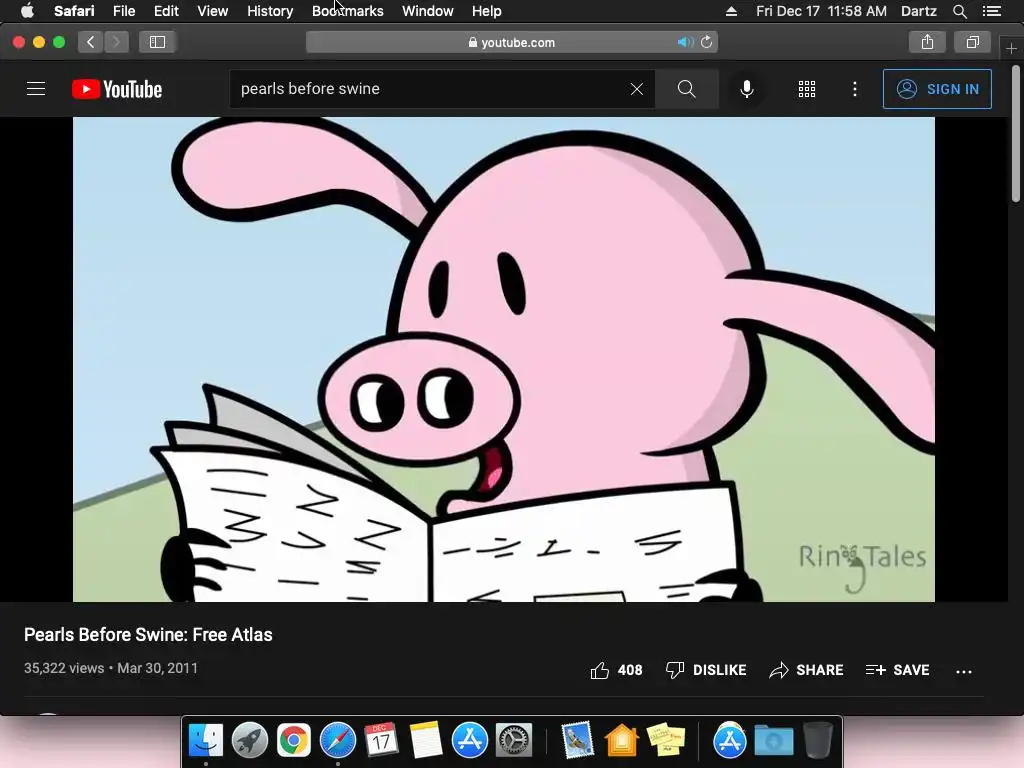Go back with Safari's back arrow

click(91, 42)
